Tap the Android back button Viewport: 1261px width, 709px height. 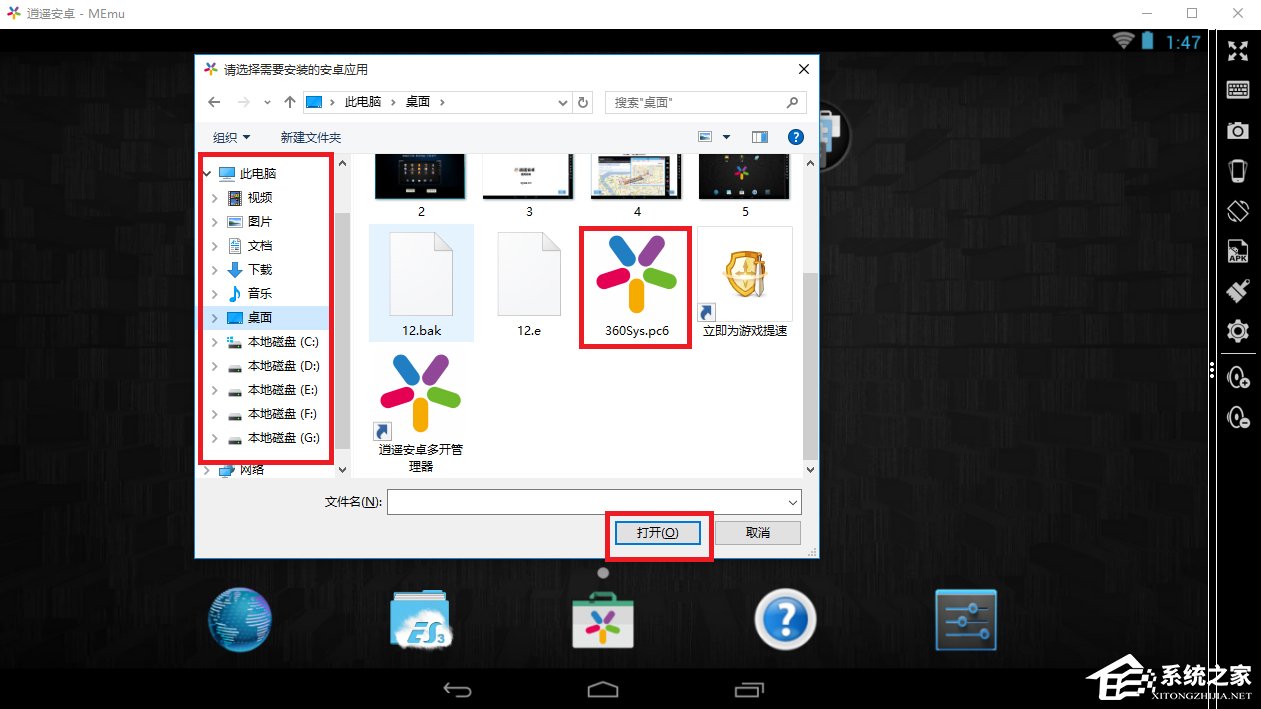(457, 689)
